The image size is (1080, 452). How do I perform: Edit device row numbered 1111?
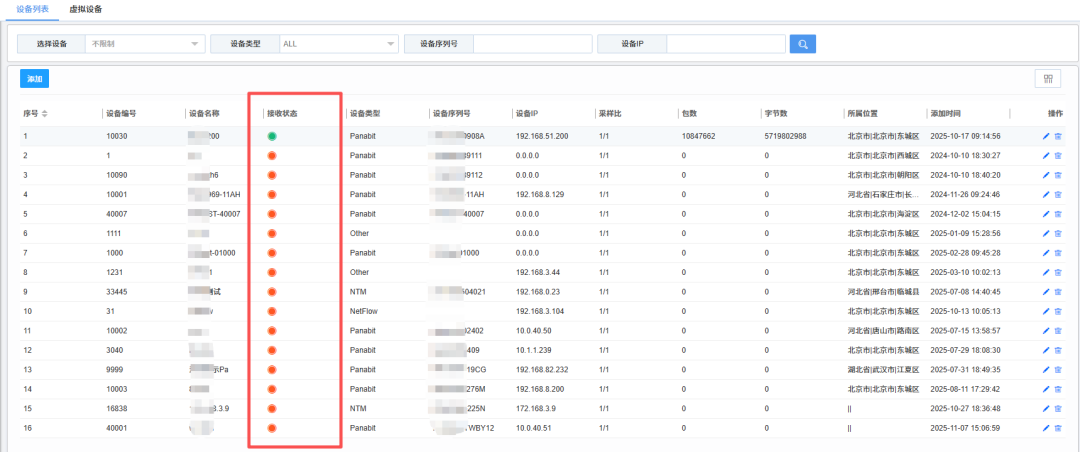pyautogui.click(x=1046, y=234)
